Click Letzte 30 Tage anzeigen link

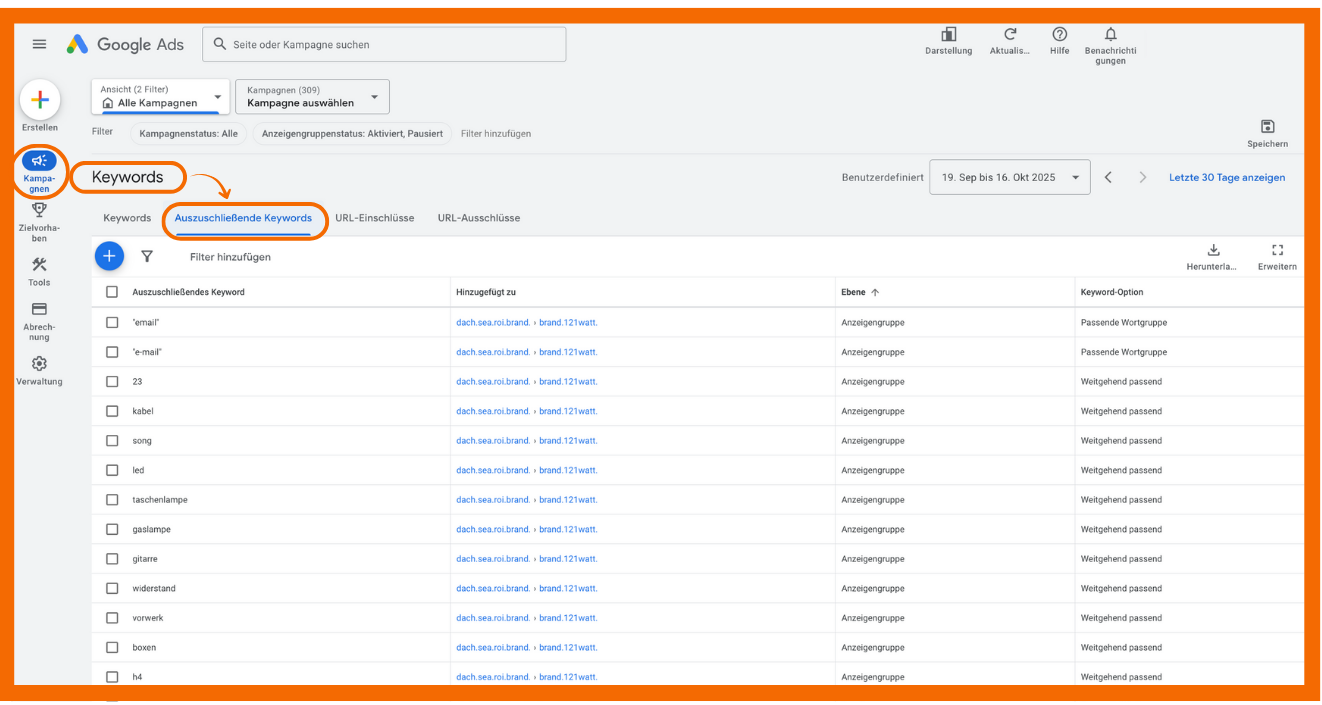[1227, 177]
